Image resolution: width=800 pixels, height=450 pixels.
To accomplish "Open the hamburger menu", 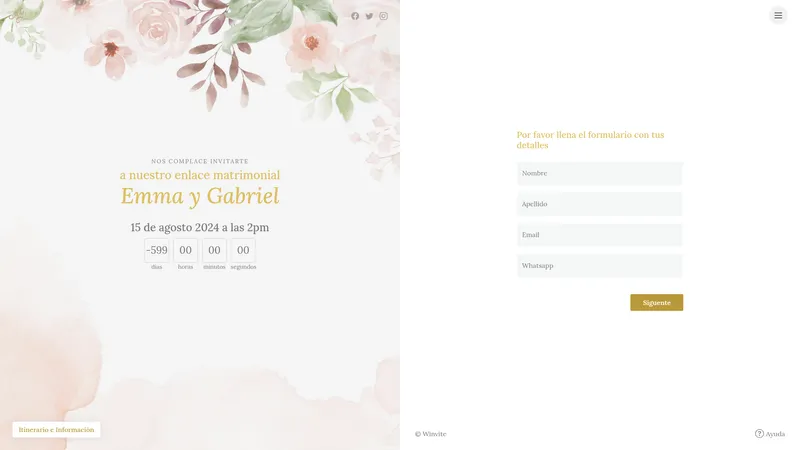I will pos(778,15).
